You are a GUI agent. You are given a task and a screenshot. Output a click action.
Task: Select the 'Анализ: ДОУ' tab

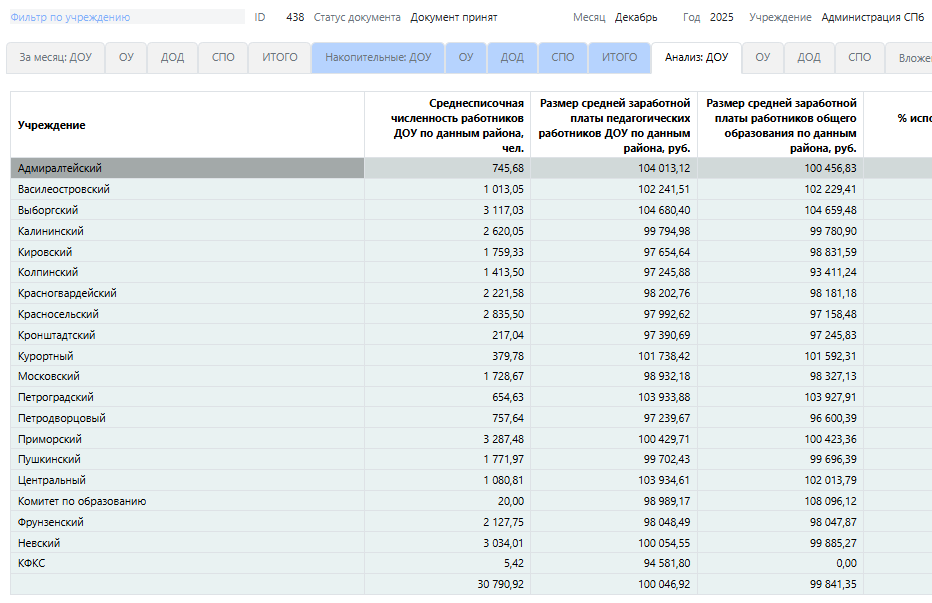coord(696,58)
